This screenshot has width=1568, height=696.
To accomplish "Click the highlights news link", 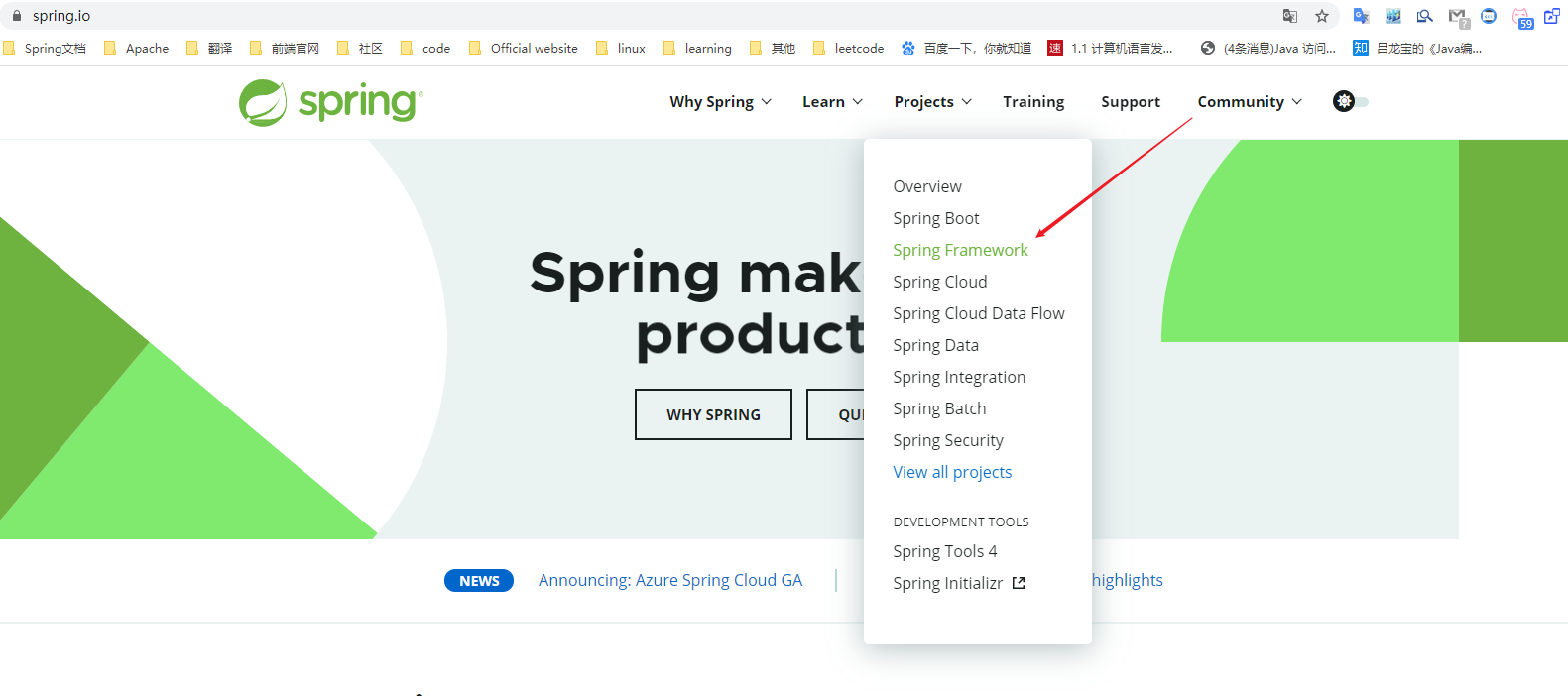I will [x=1128, y=580].
